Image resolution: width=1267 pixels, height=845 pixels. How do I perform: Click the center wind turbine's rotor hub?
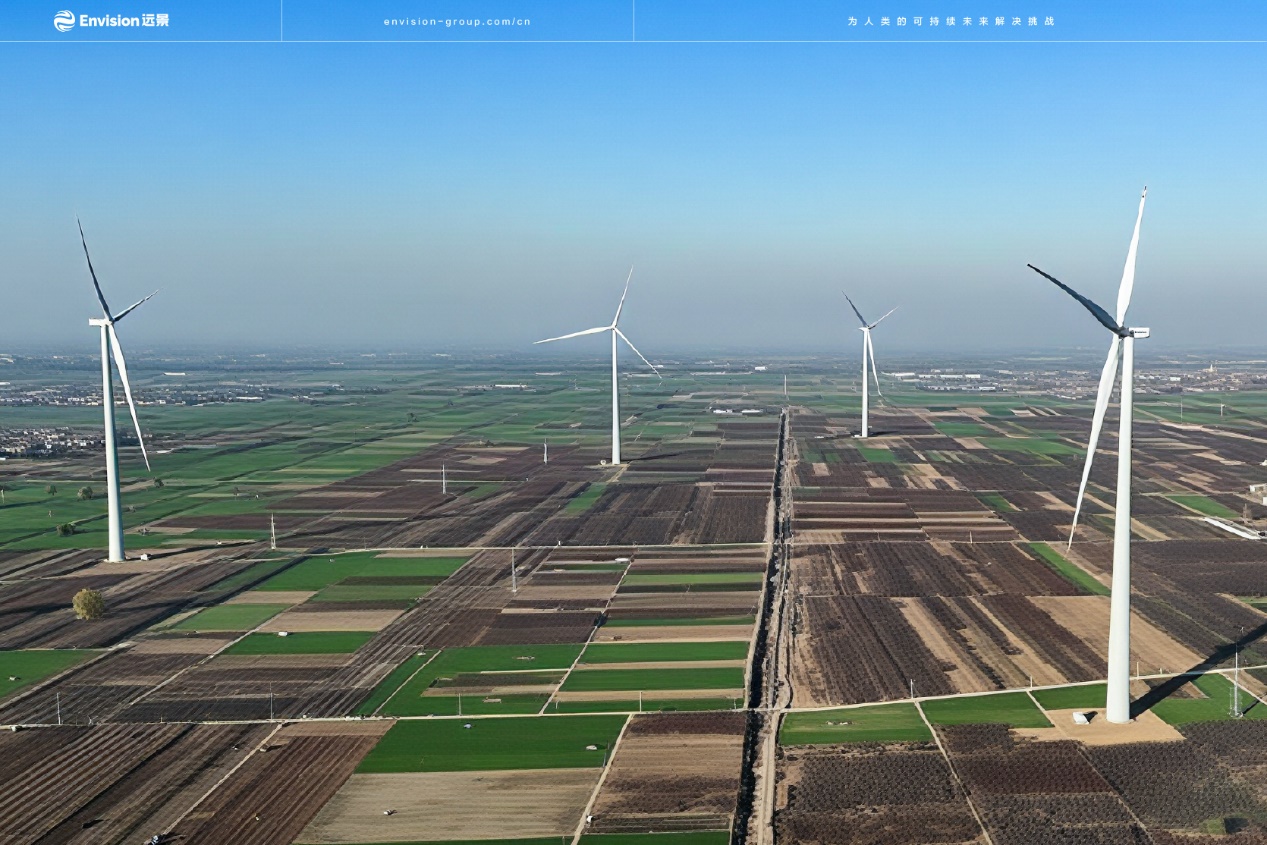pyautogui.click(x=613, y=328)
